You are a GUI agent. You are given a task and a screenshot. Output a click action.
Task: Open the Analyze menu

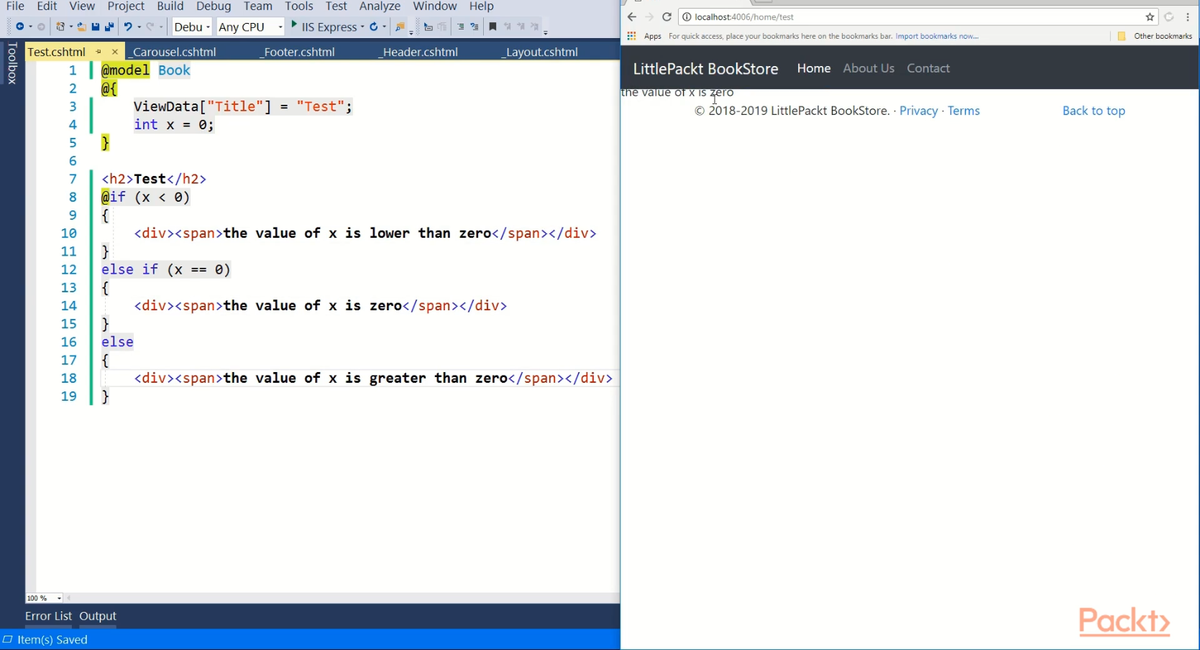click(380, 6)
